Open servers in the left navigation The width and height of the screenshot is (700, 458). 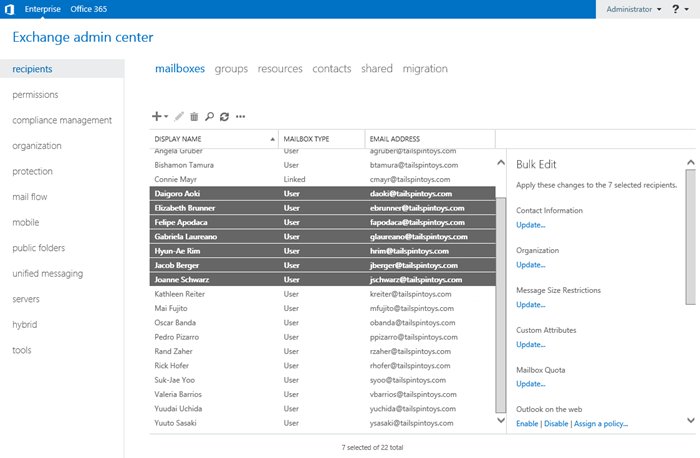click(26, 299)
